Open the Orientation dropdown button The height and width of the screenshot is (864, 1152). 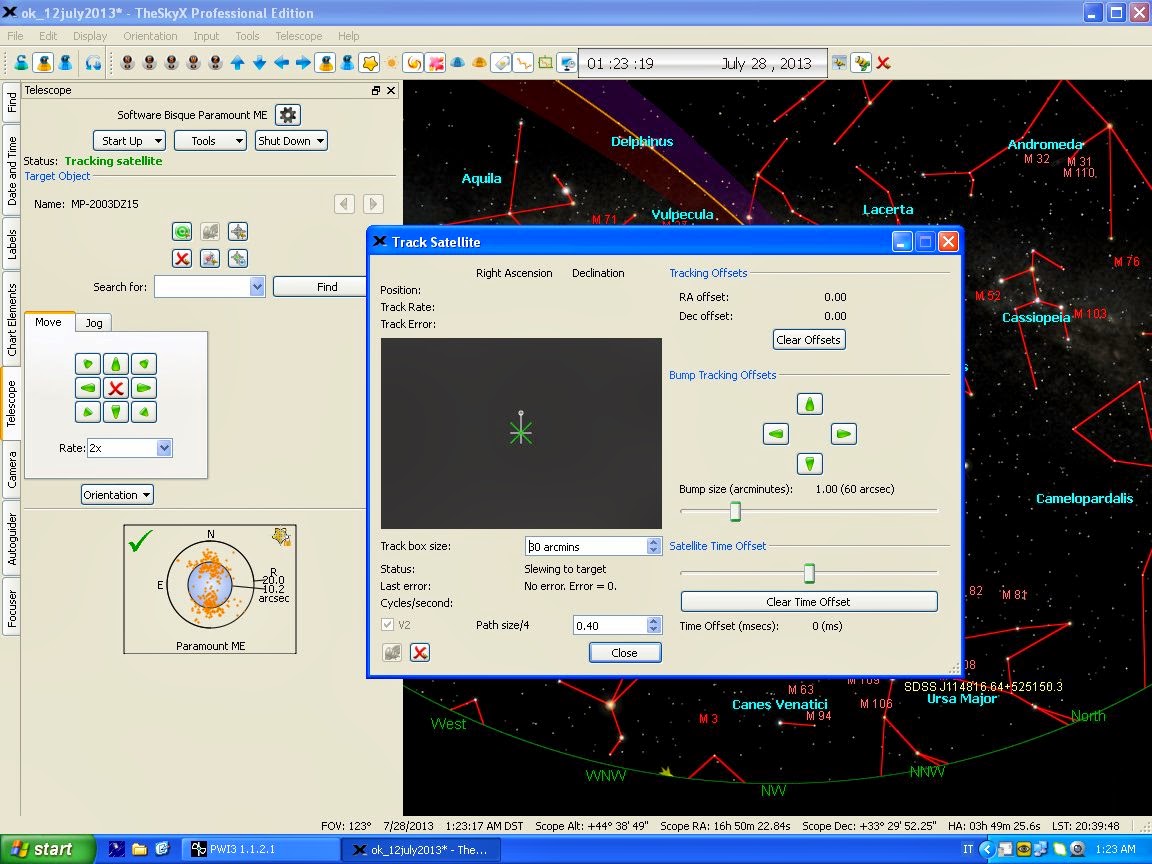(117, 495)
